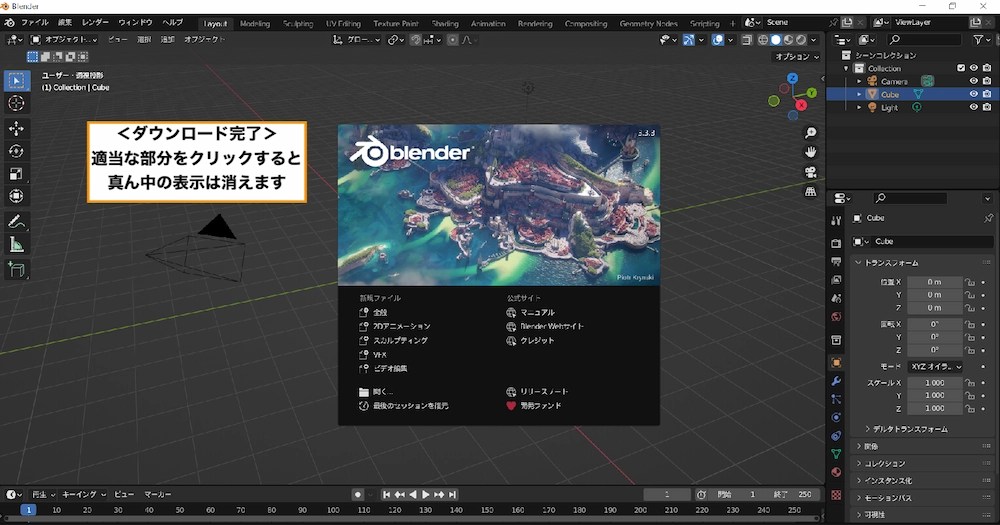
Task: Toggle lock on Location X
Action: (970, 282)
